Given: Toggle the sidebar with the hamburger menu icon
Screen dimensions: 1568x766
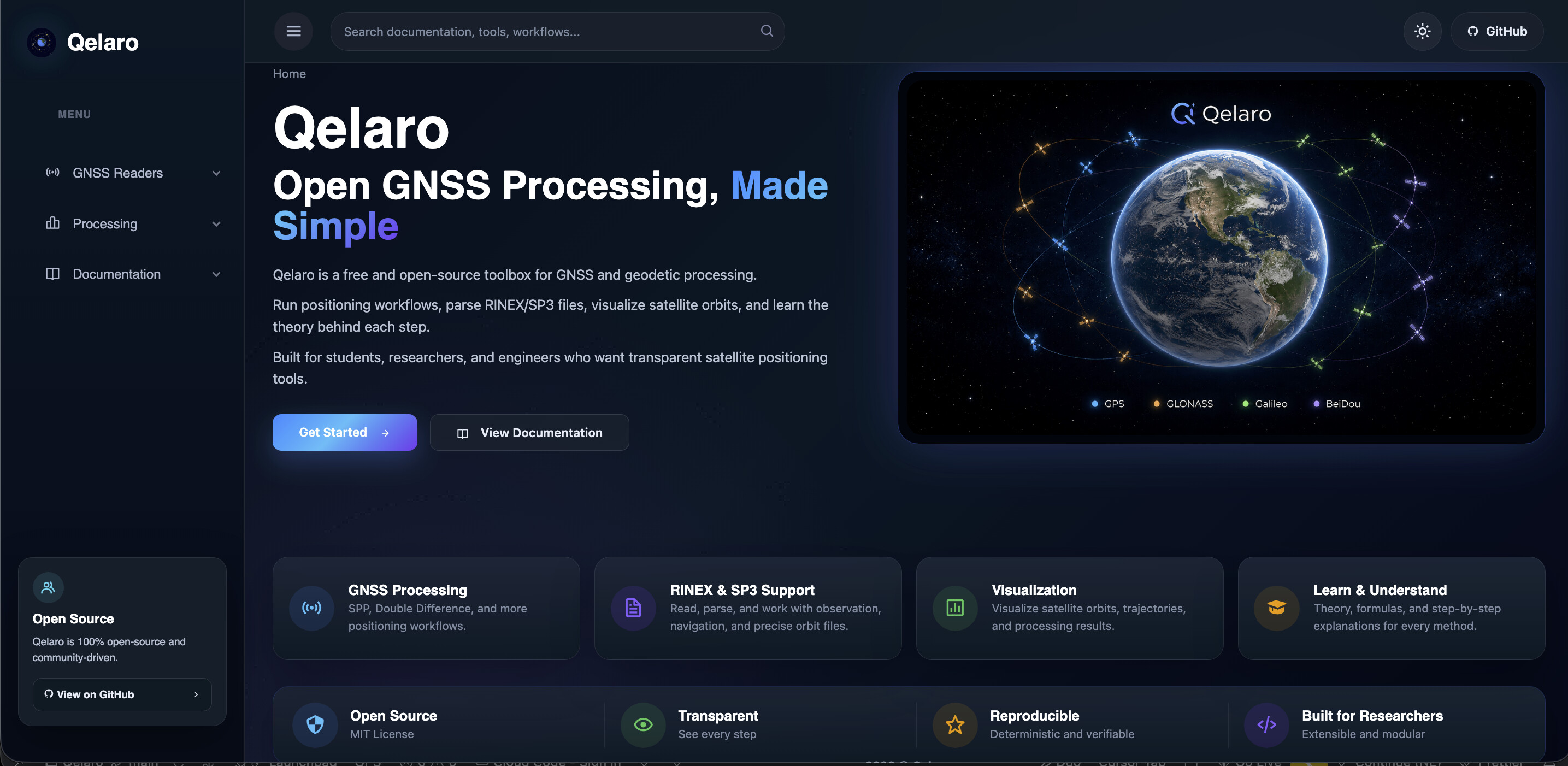Looking at the screenshot, I should pos(293,31).
